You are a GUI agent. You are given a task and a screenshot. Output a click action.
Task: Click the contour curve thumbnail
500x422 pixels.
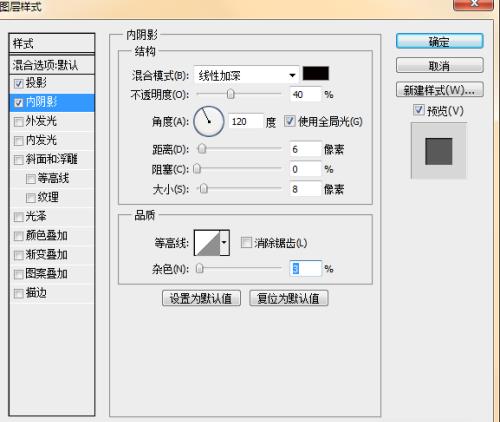point(207,243)
